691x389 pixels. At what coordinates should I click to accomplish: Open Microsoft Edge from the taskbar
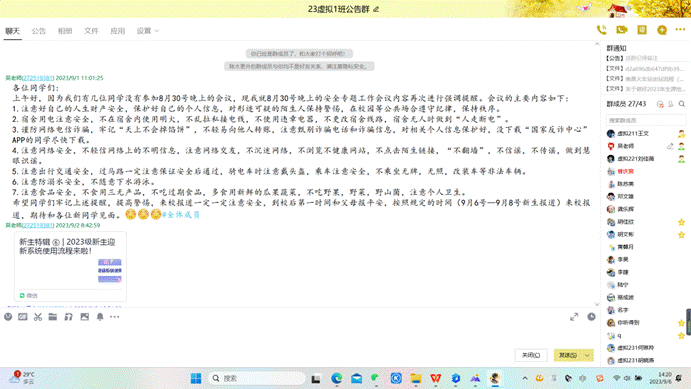point(337,378)
